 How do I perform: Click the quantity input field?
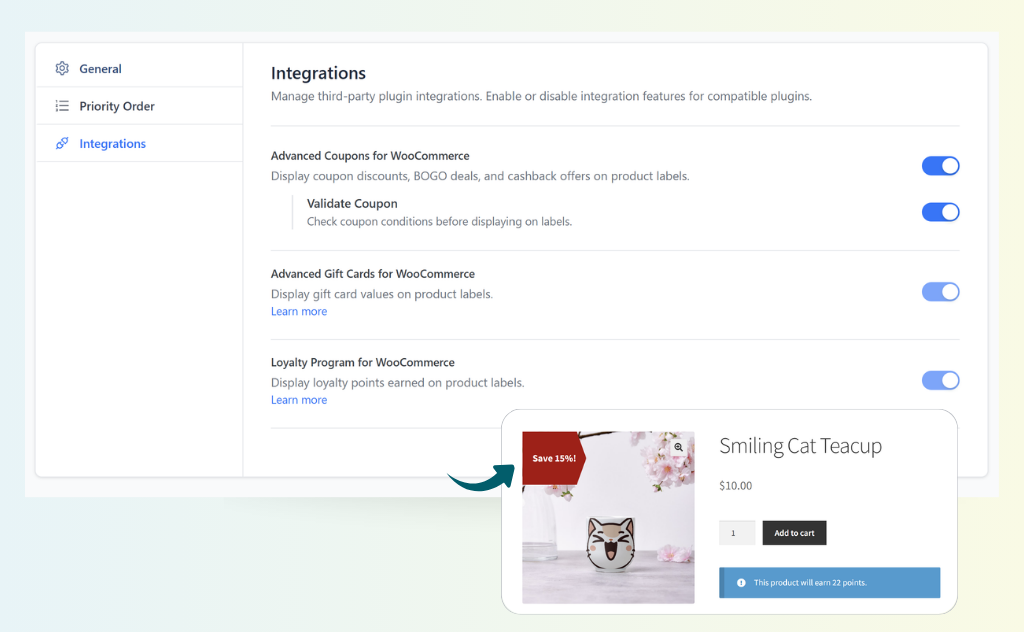(x=737, y=532)
